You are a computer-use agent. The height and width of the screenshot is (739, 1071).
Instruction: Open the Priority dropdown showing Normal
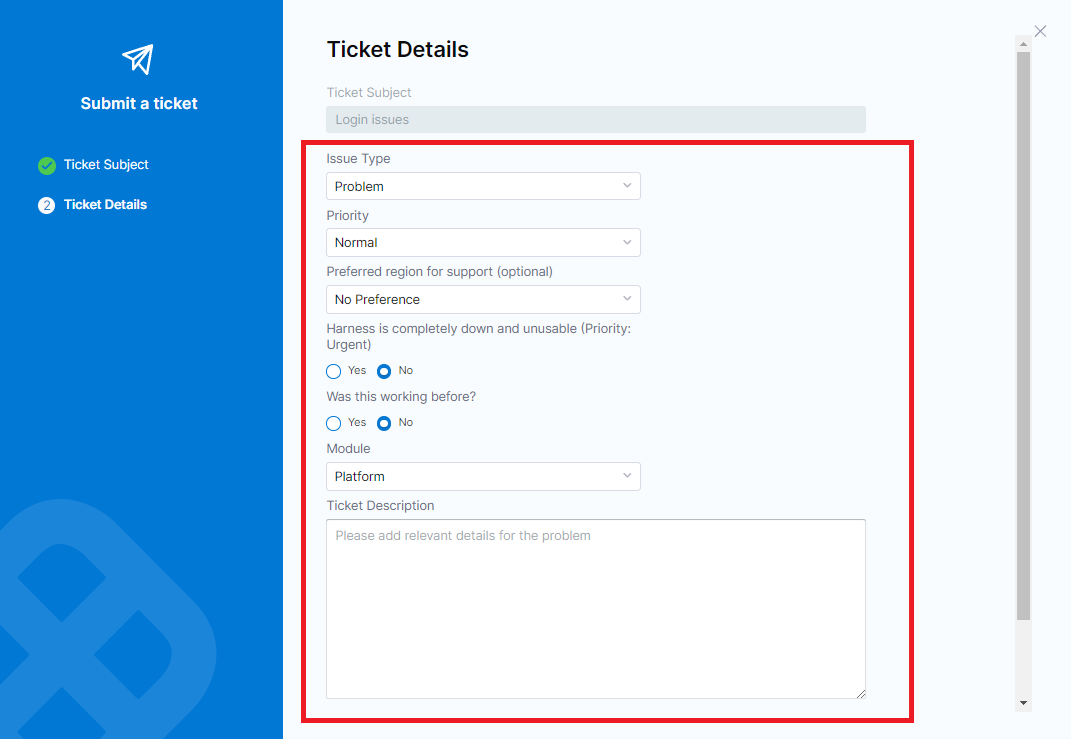(482, 243)
